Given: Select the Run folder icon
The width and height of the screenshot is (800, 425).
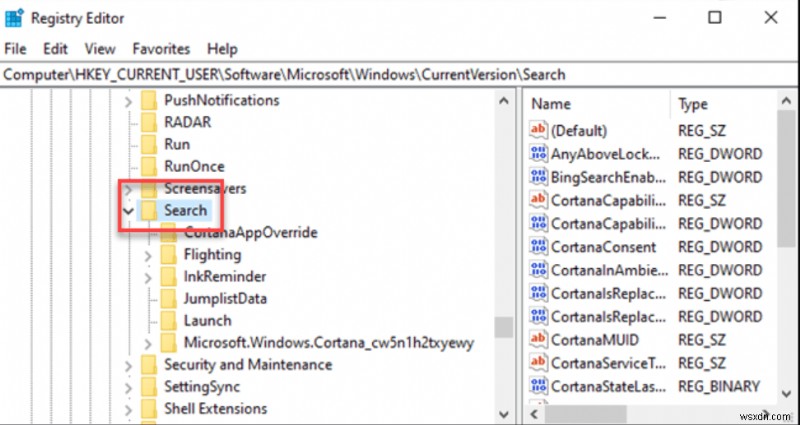Looking at the screenshot, I should point(148,144).
